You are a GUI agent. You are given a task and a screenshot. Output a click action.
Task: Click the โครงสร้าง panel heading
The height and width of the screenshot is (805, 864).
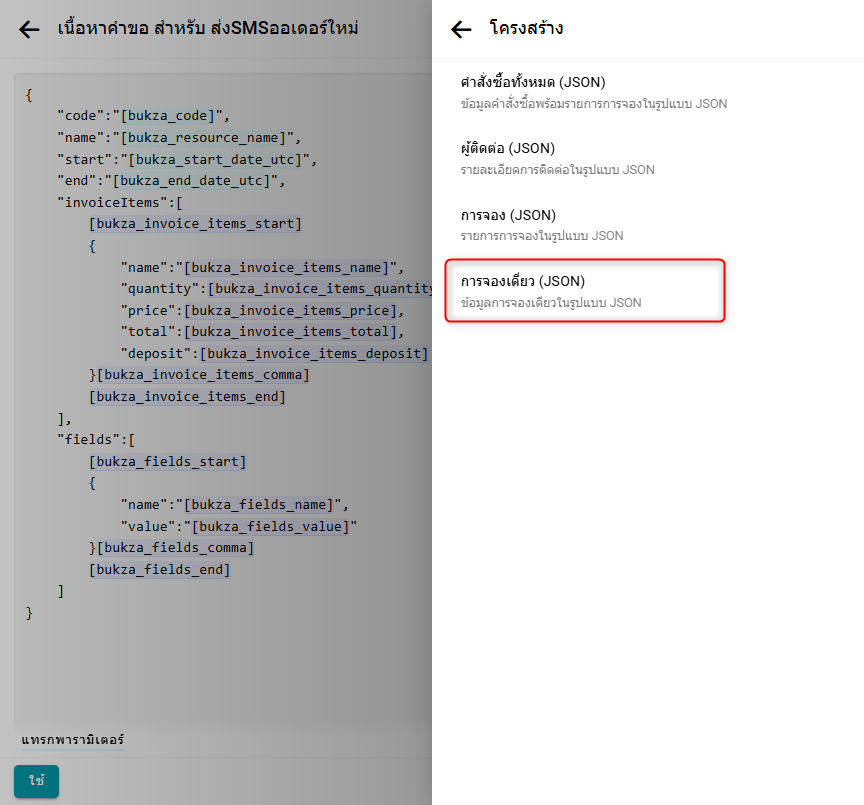(x=526, y=29)
